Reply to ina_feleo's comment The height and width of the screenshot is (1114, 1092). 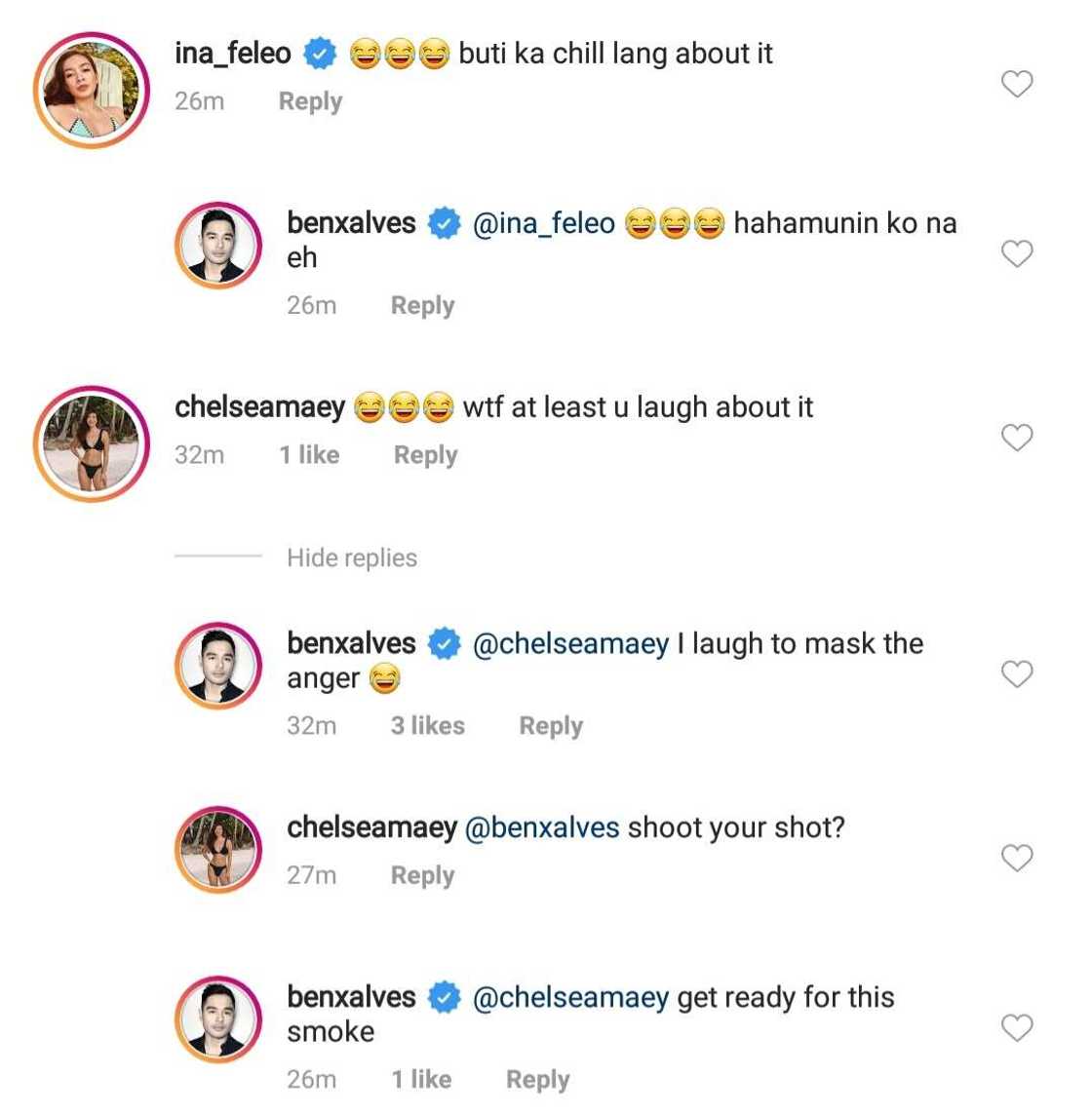[x=310, y=101]
